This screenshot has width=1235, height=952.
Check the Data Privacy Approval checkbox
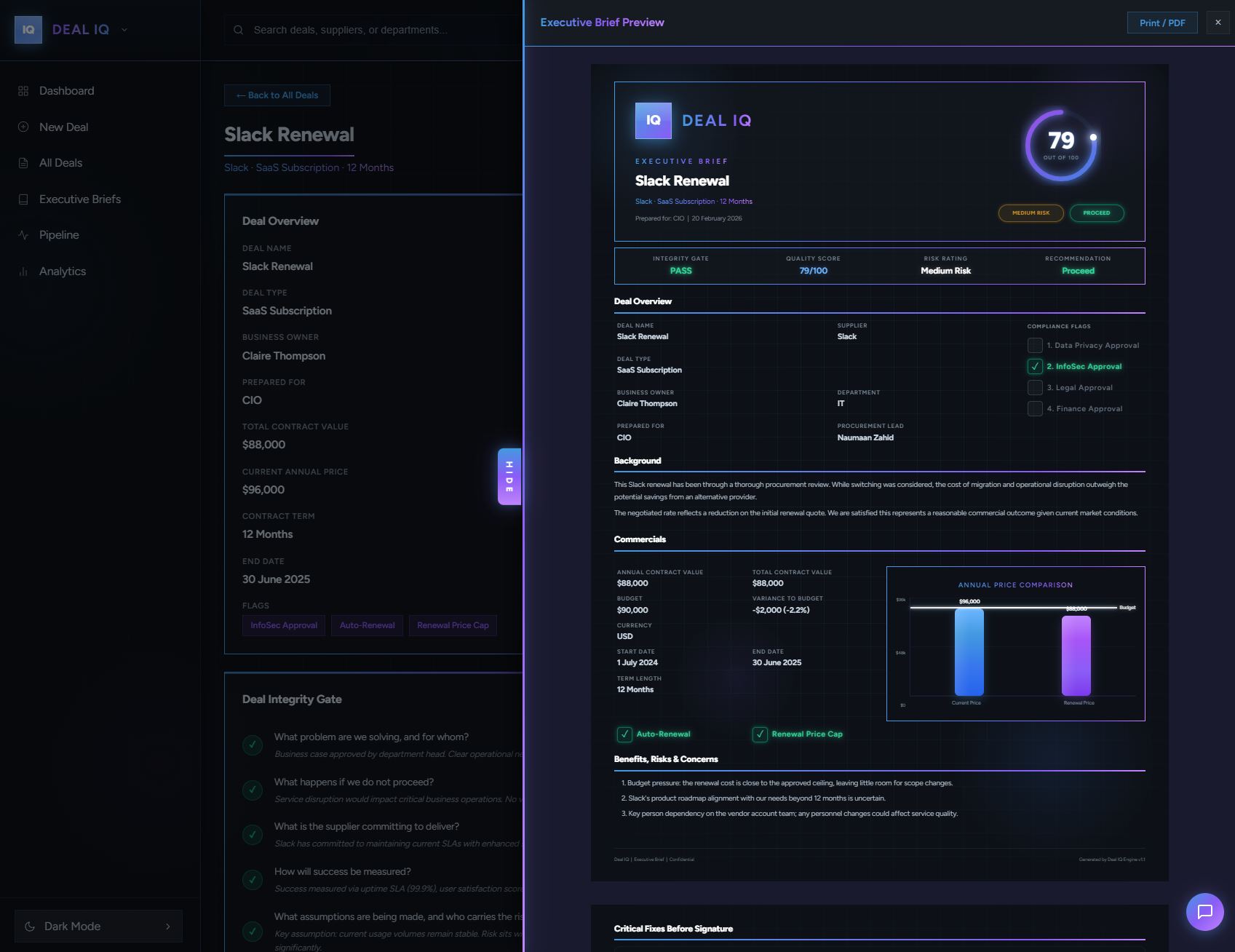1035,346
